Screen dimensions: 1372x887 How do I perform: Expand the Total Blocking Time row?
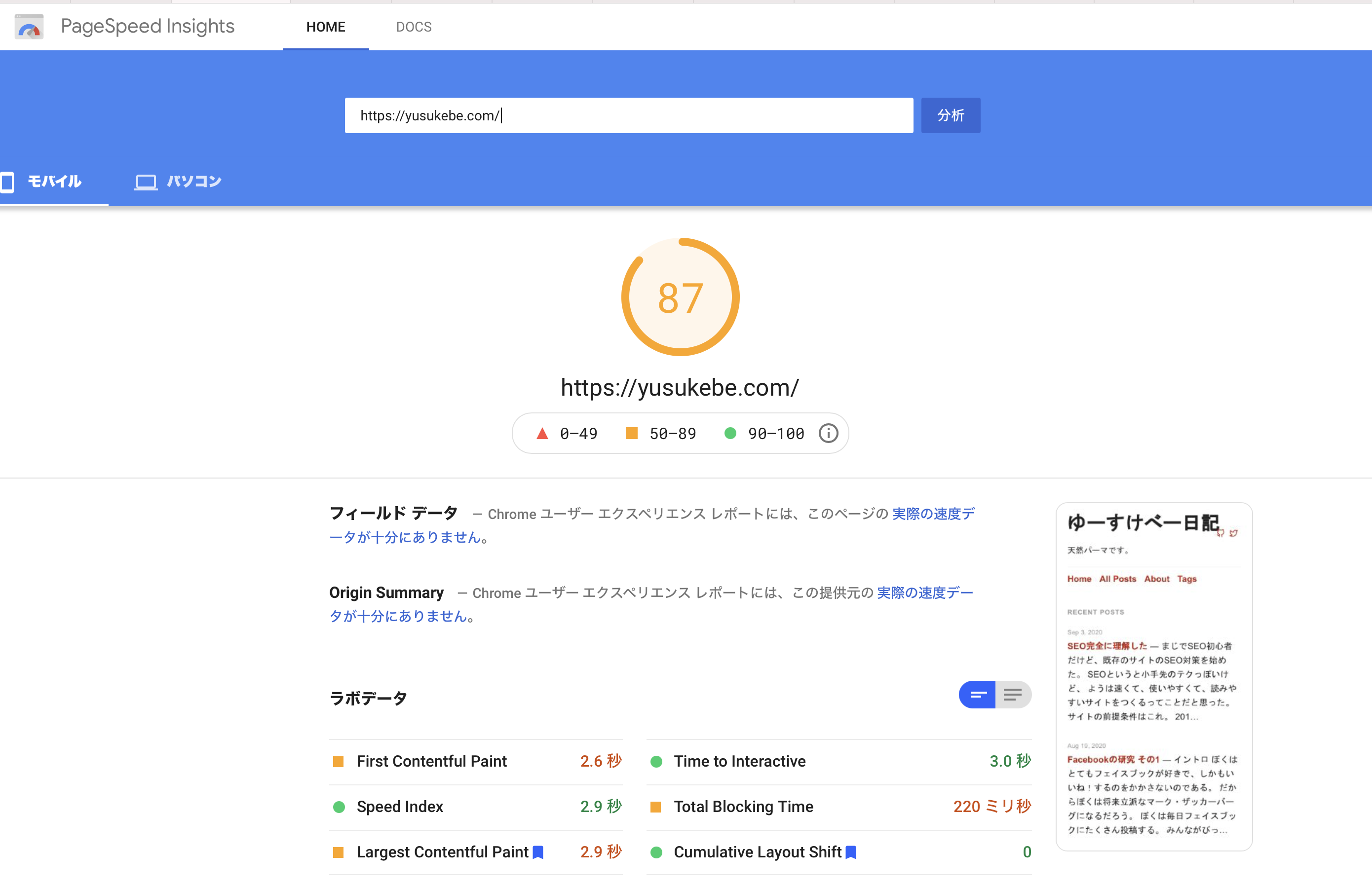pos(743,807)
